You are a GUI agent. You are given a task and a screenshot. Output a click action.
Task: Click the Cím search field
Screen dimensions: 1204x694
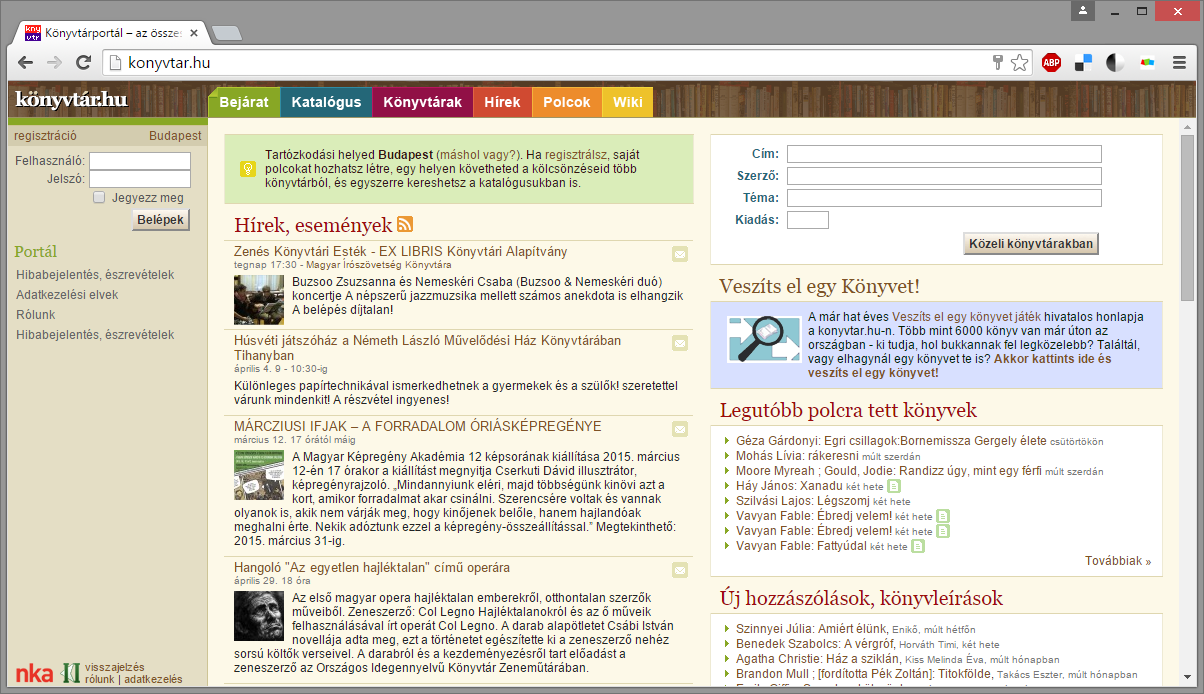pyautogui.click(x=944, y=154)
